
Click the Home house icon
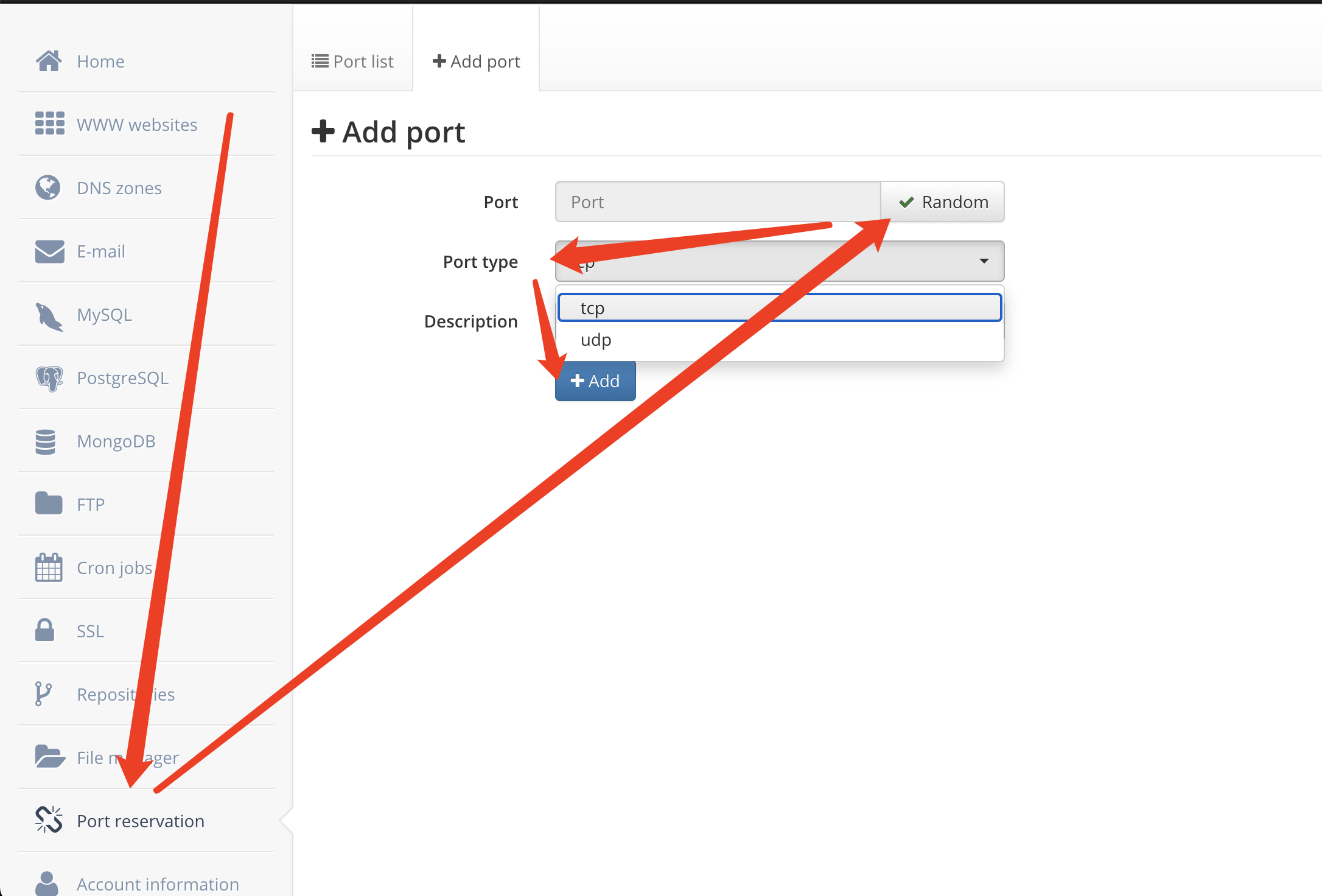coord(49,61)
